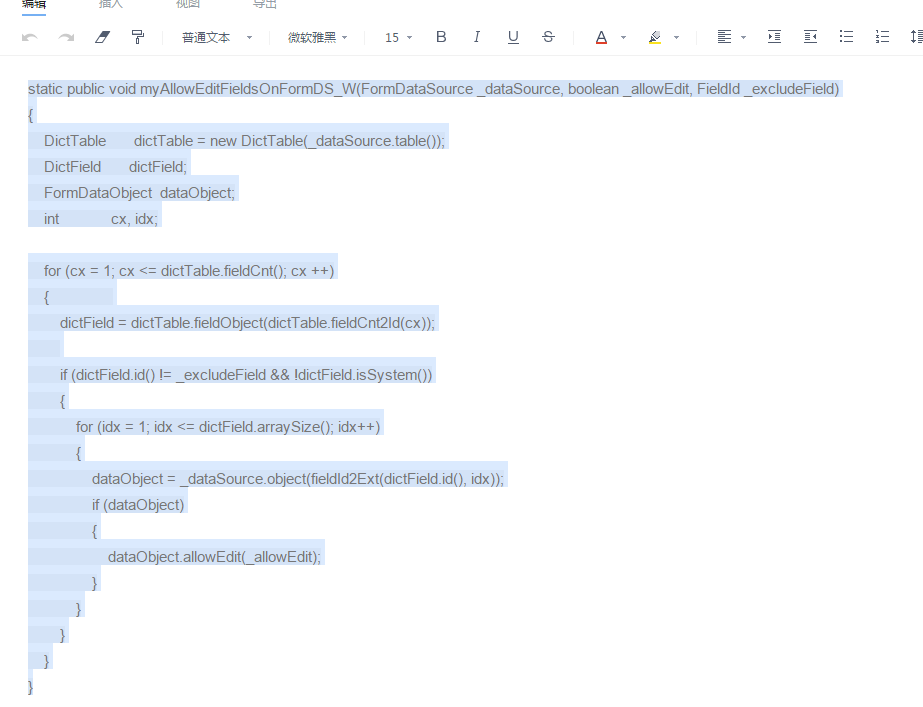Toggle bold formatting
923x707 pixels.
point(440,36)
